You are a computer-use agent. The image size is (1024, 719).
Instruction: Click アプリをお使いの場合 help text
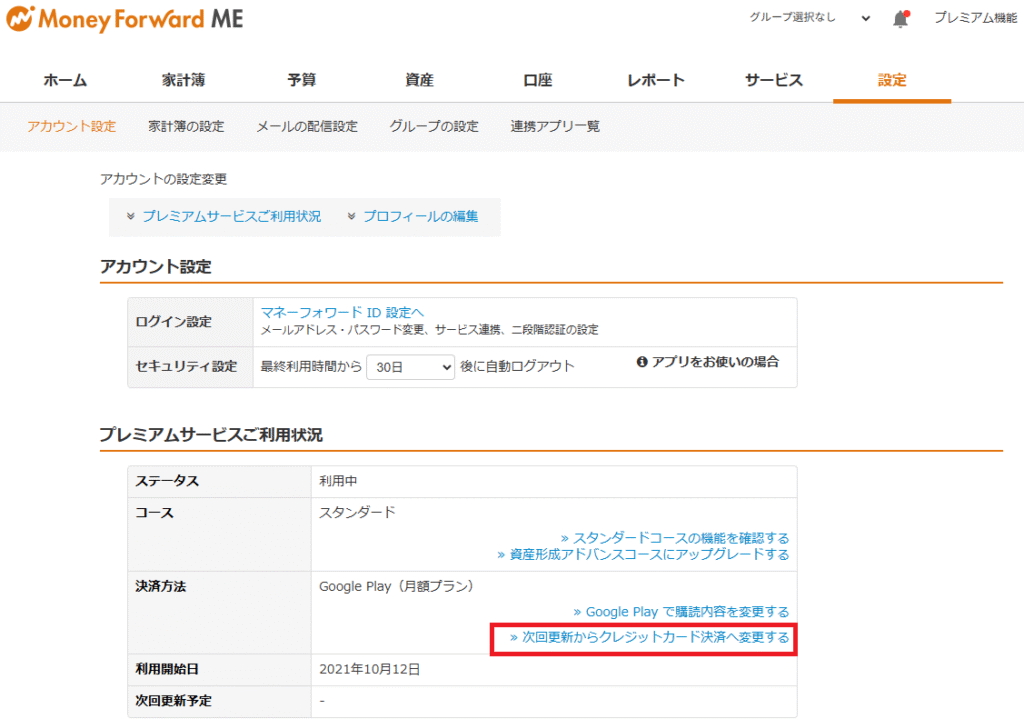715,362
